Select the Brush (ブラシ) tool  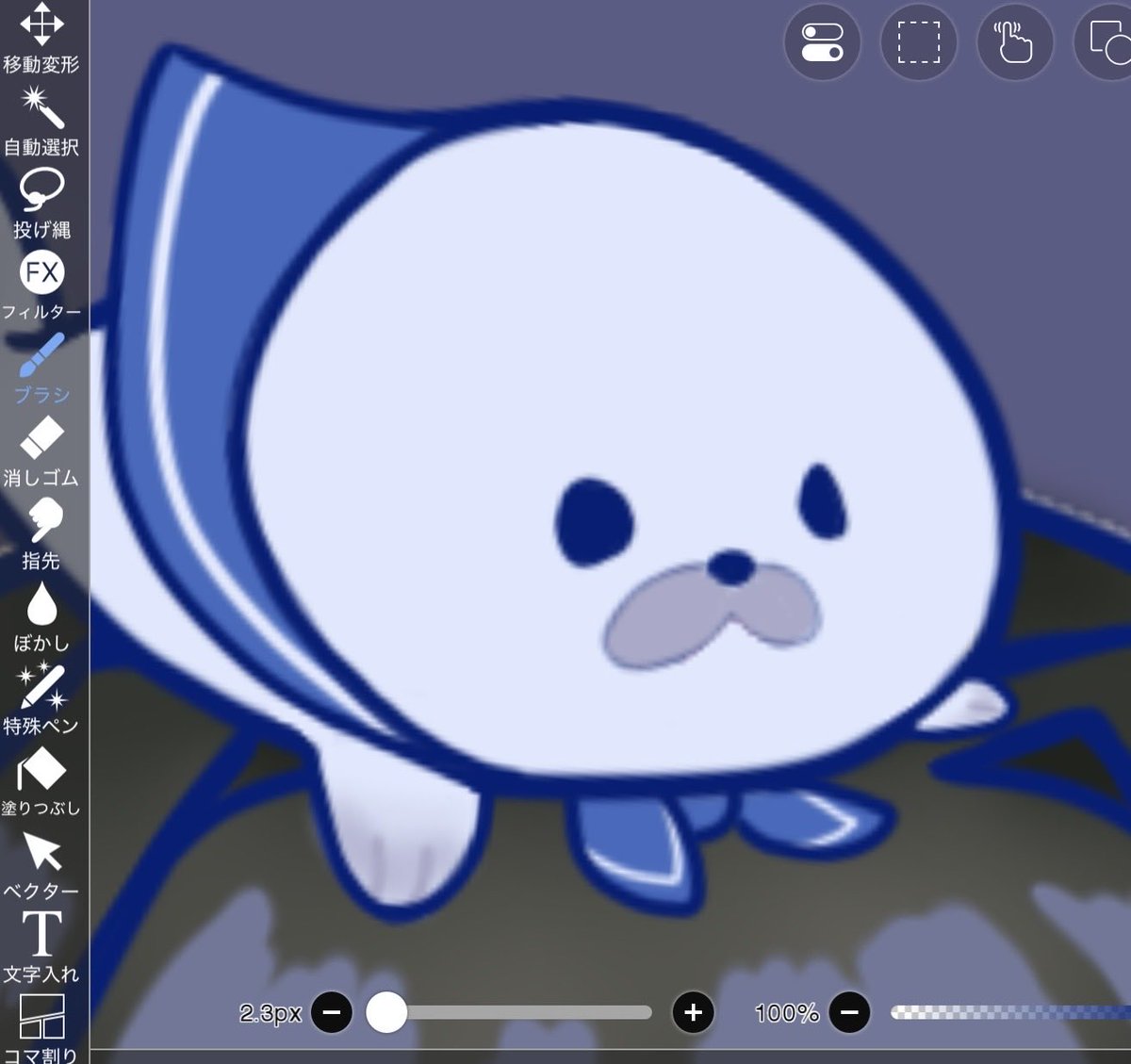[41, 368]
